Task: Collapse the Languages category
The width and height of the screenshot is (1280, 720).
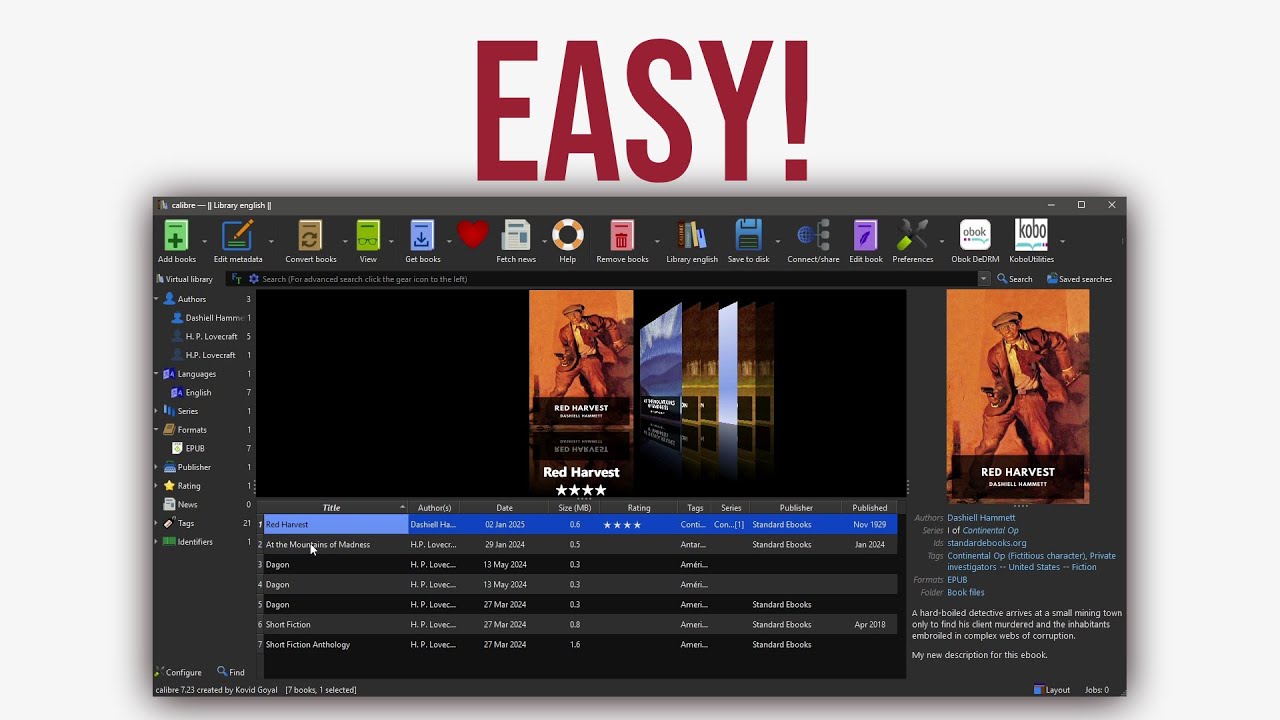Action: 157,374
